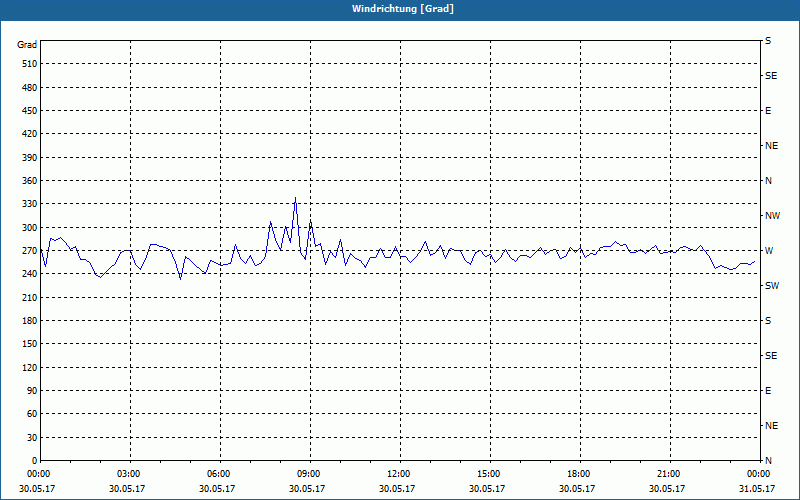Viewport: 800px width, 500px height.
Task: Click the 30 degree axis label
Action: point(31,438)
